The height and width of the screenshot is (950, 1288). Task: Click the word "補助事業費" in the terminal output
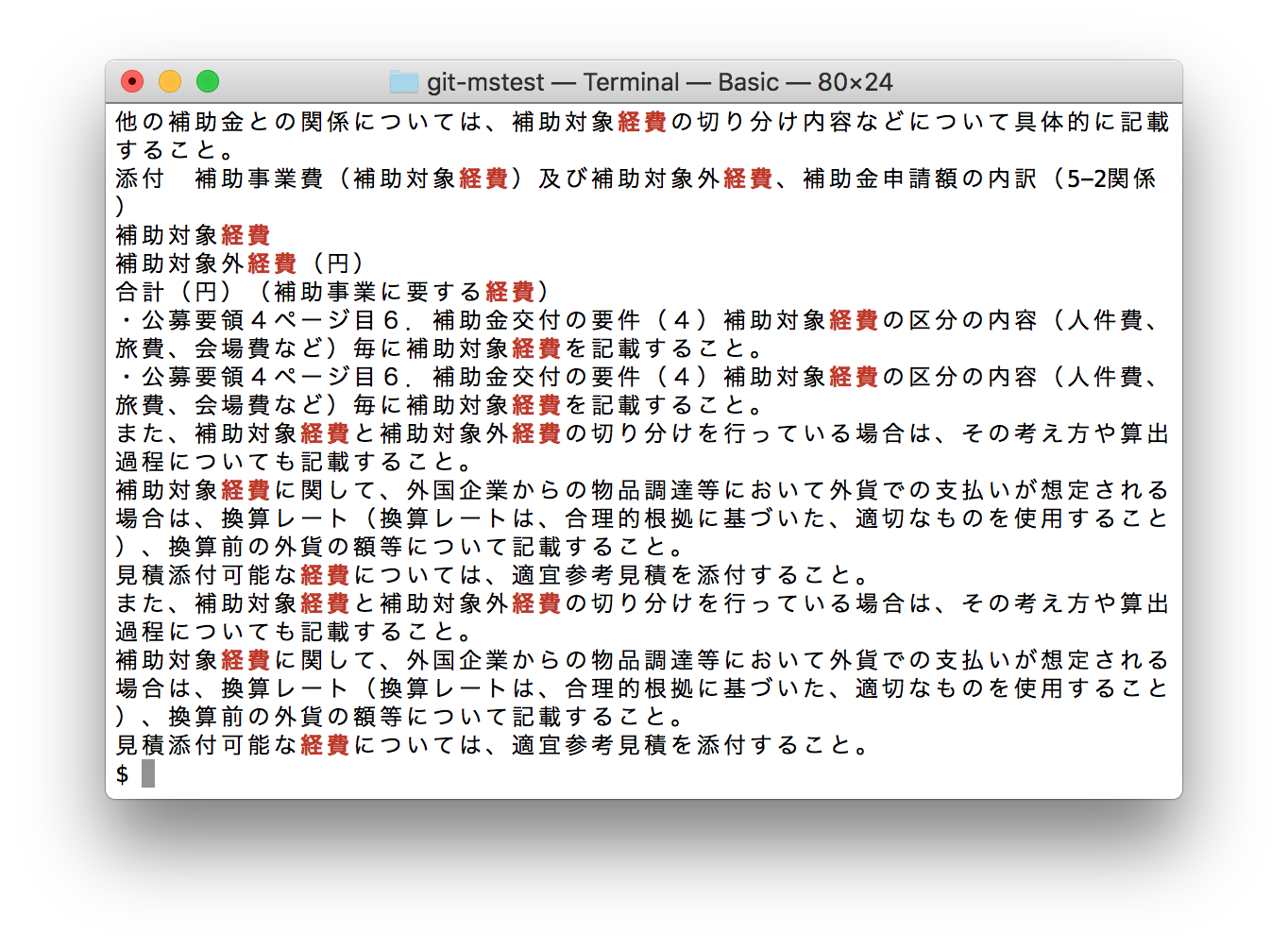tap(259, 178)
